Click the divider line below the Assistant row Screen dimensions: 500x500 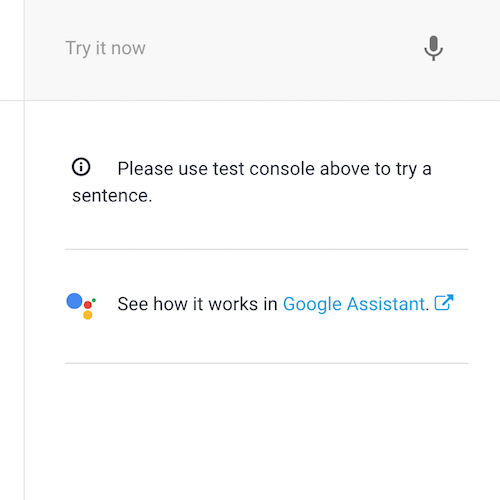(x=267, y=363)
